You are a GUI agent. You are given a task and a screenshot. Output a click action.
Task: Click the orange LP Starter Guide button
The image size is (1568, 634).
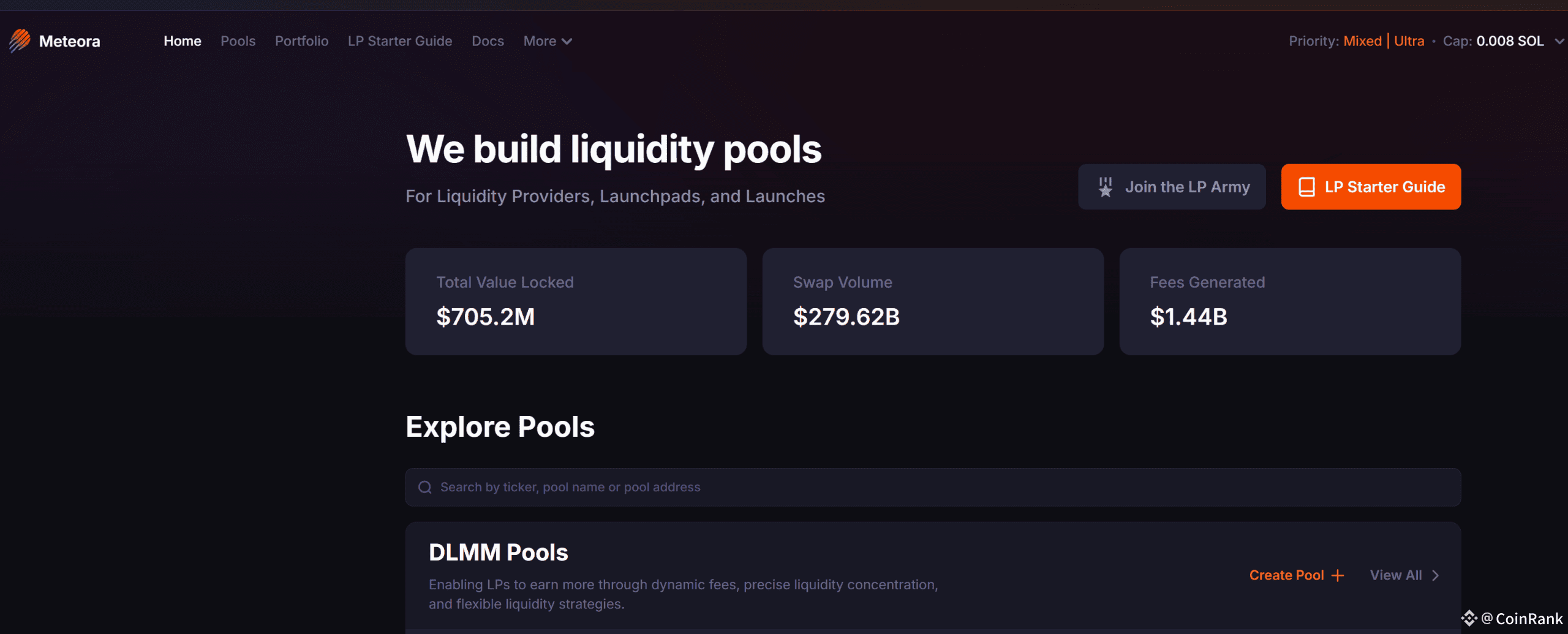1371,187
